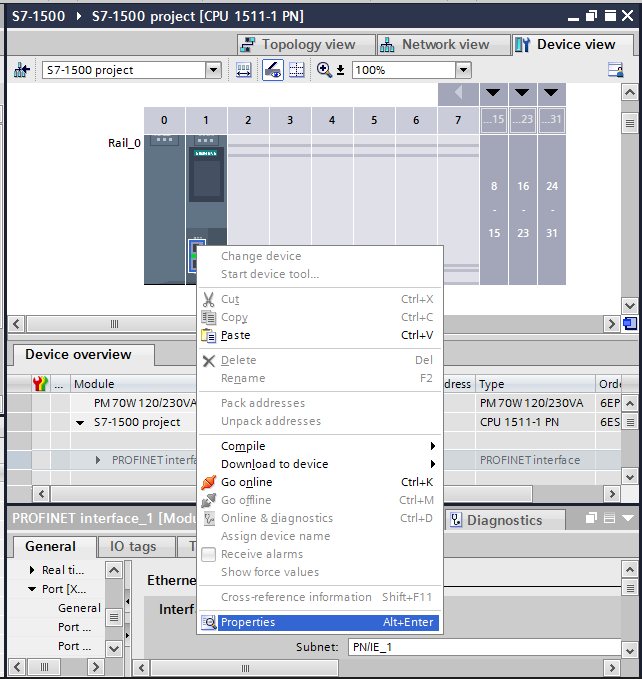Toggle the page break display icon
Screen dimensions: 642x679
(x=296, y=70)
